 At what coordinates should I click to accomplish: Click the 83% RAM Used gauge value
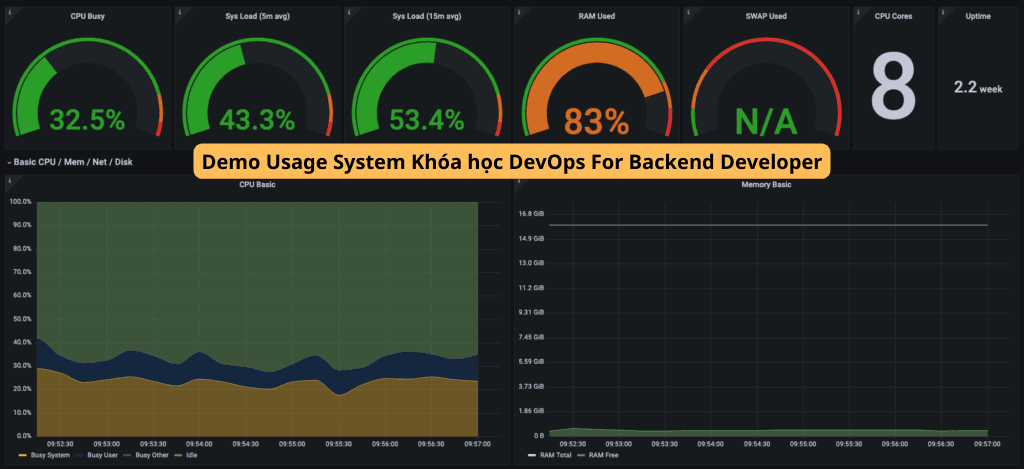click(x=596, y=120)
